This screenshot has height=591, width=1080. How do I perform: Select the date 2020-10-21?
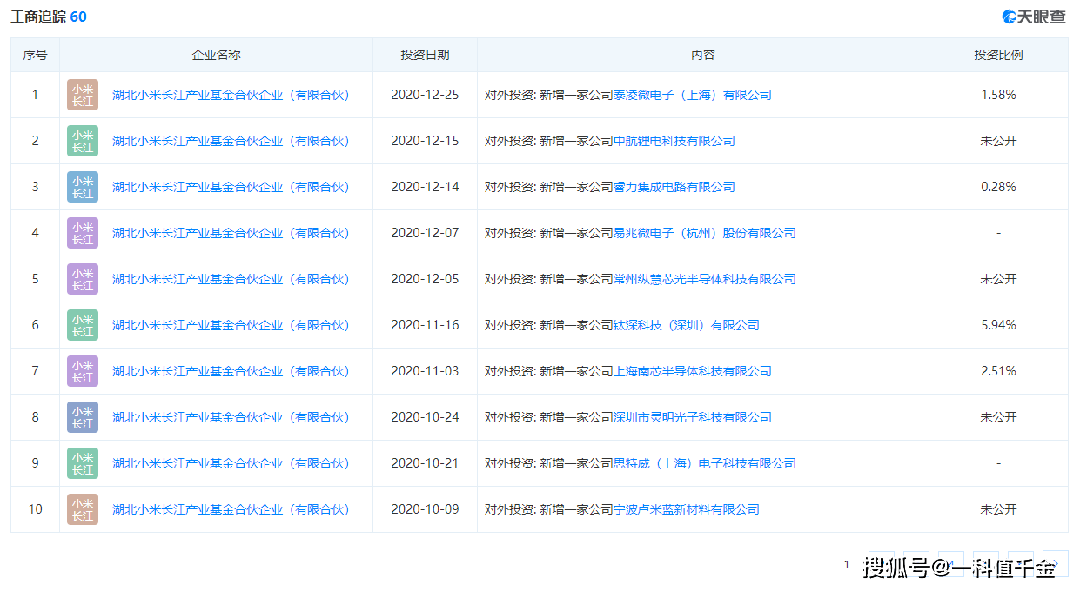(x=425, y=463)
